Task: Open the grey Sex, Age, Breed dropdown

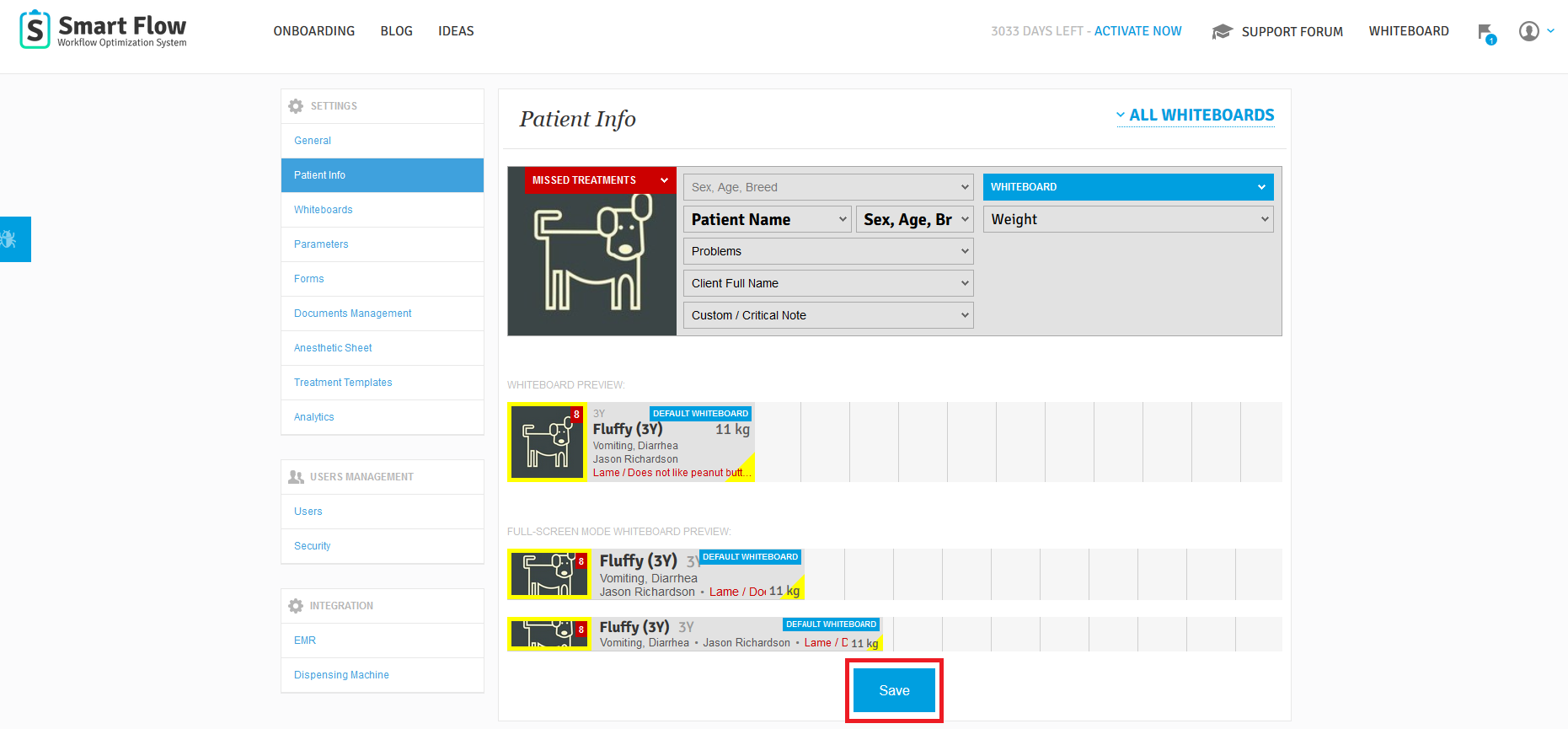Action: 828,187
